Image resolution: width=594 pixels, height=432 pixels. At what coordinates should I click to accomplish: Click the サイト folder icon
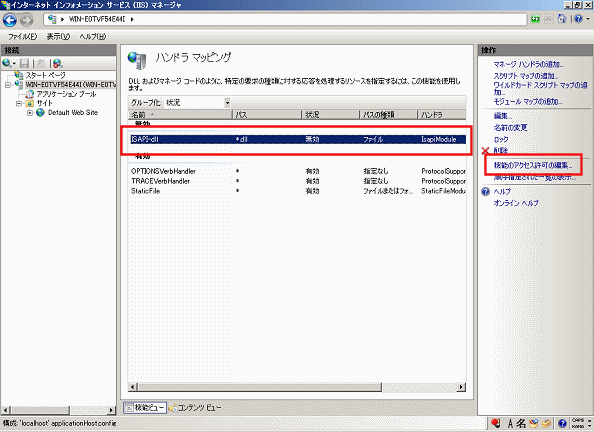(x=30, y=103)
